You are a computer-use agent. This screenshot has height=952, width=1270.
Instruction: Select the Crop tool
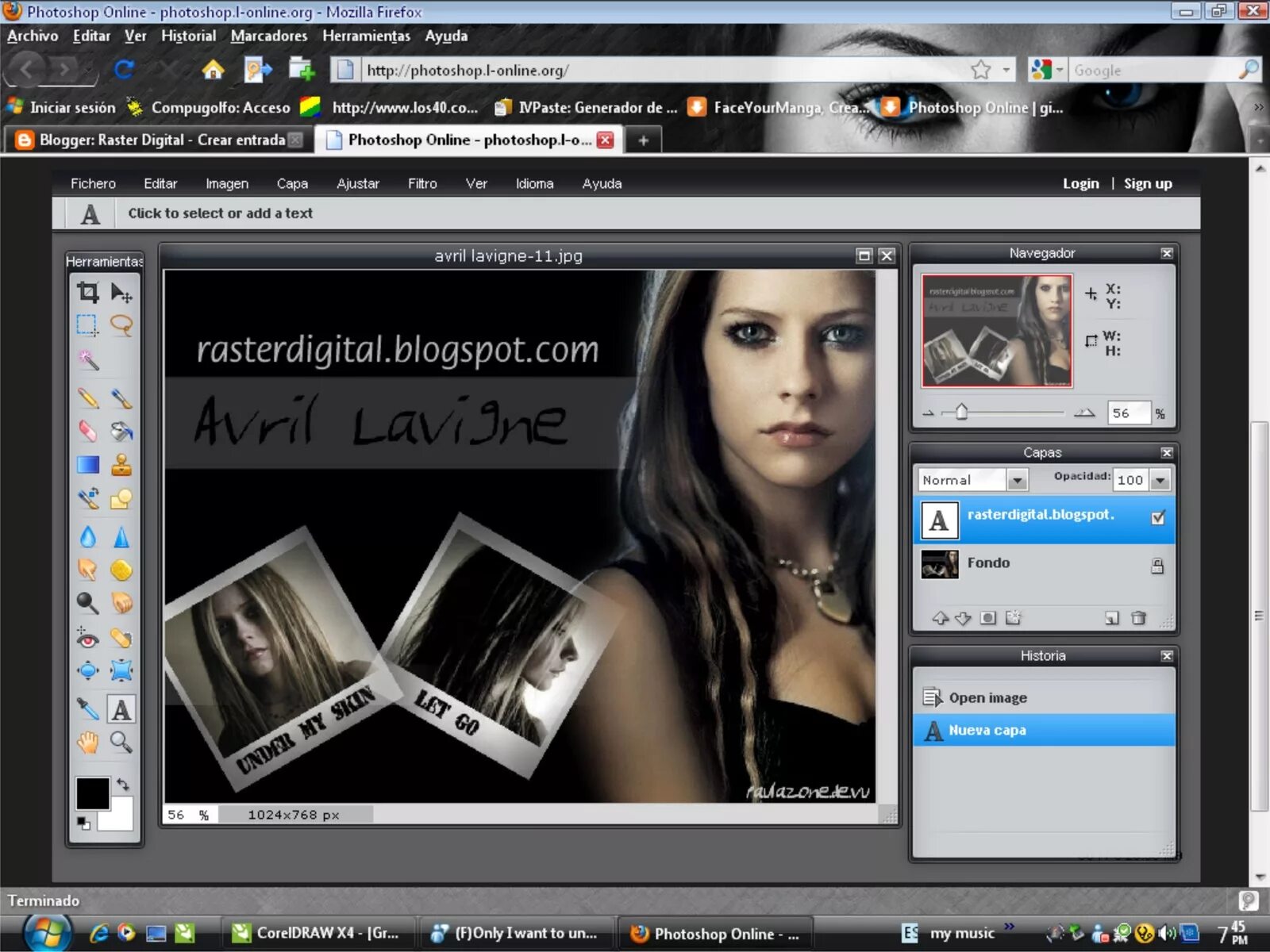pyautogui.click(x=87, y=293)
